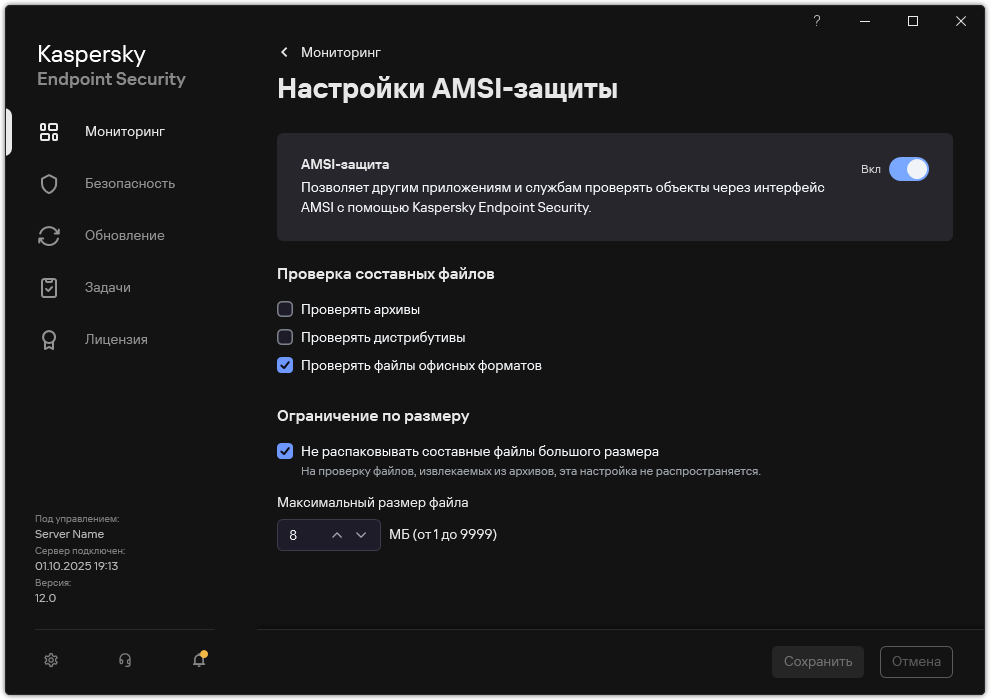Return to Мониторинг via back arrow
This screenshot has height=700, width=990.
point(283,52)
